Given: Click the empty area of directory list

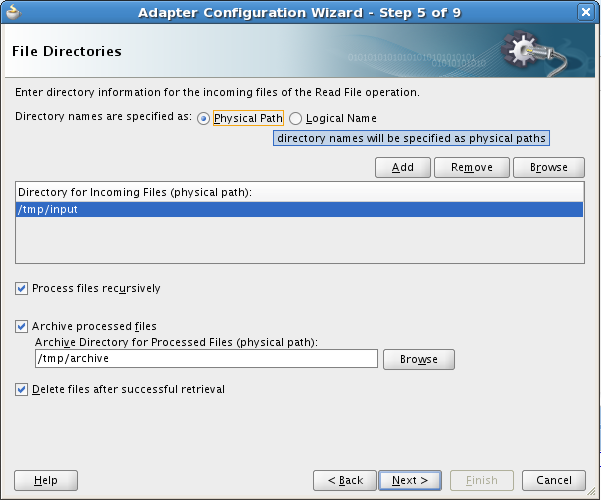Looking at the screenshot, I should click(x=299, y=240).
